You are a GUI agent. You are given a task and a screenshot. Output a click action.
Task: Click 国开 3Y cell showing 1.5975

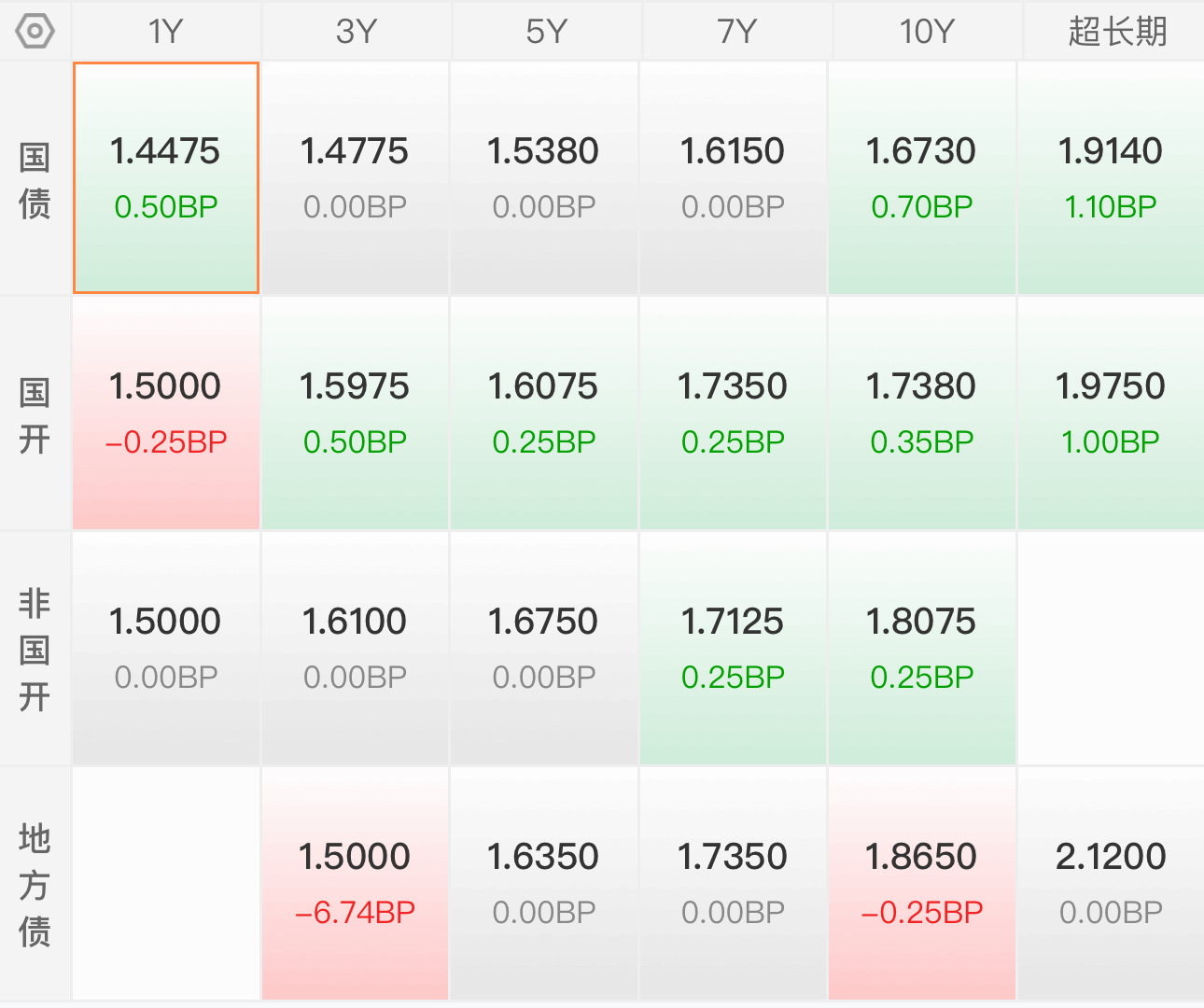point(355,413)
